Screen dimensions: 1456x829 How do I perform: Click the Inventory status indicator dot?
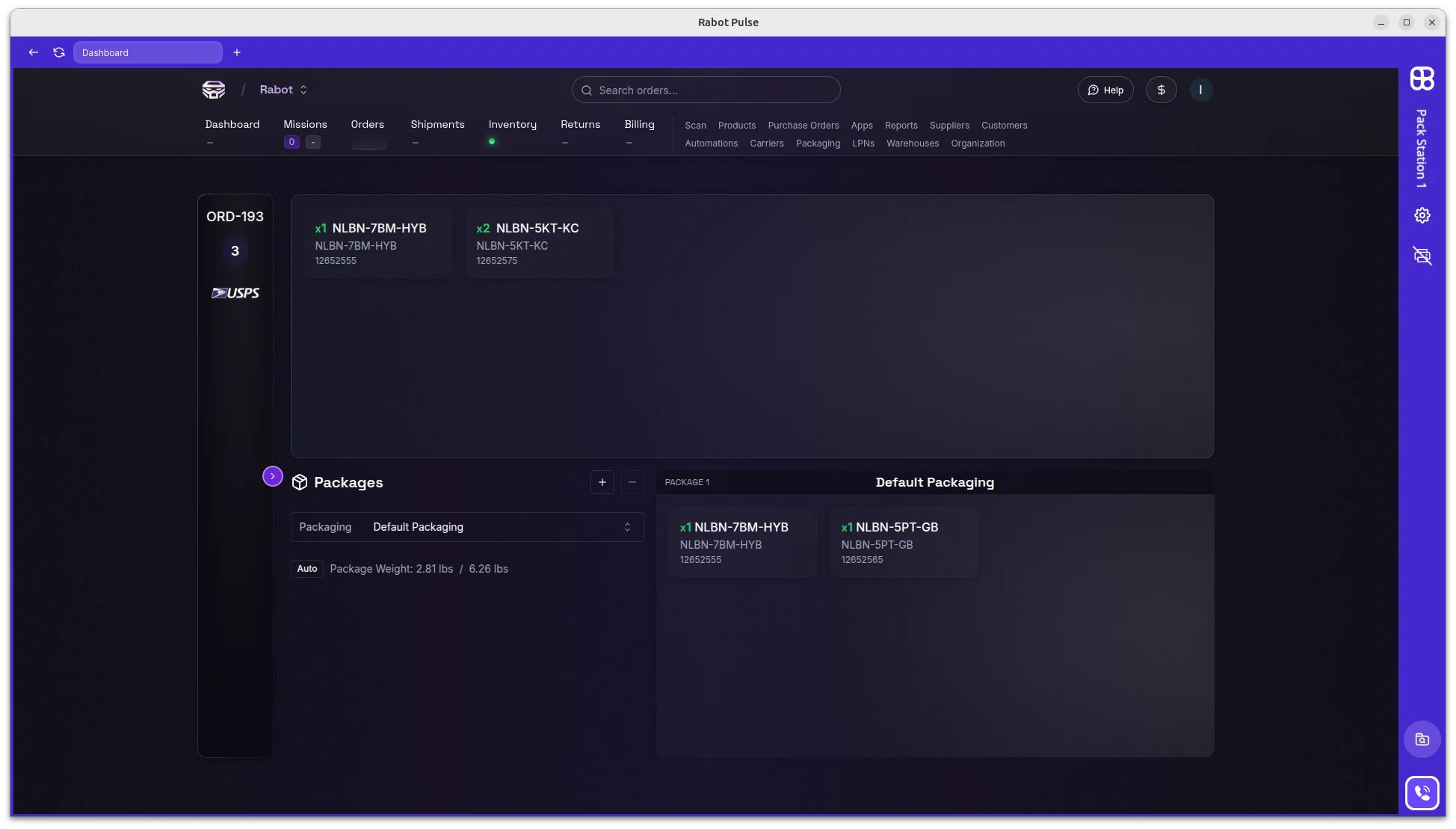pyautogui.click(x=492, y=142)
